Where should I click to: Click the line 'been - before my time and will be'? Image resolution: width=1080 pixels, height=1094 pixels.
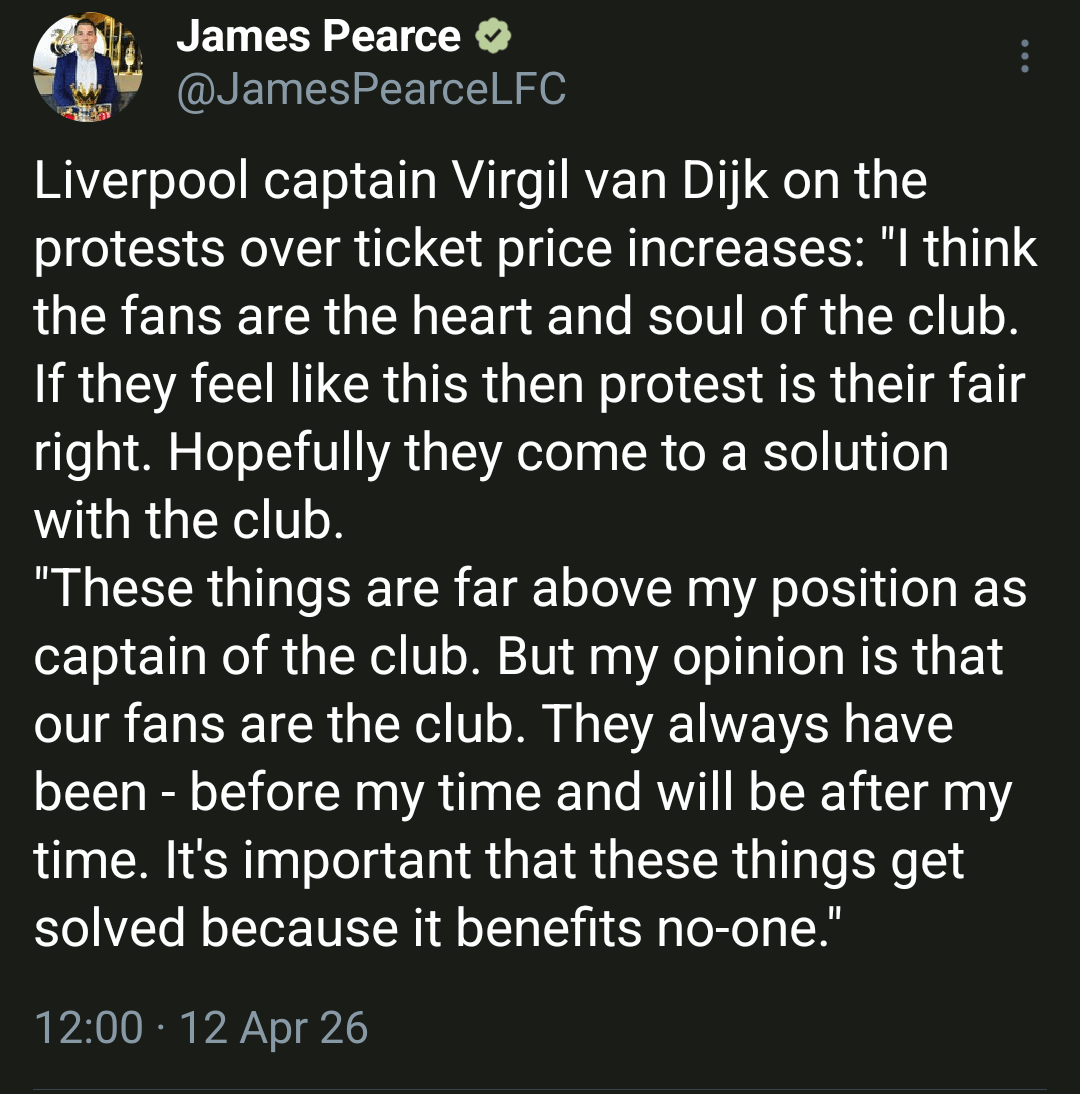[523, 793]
